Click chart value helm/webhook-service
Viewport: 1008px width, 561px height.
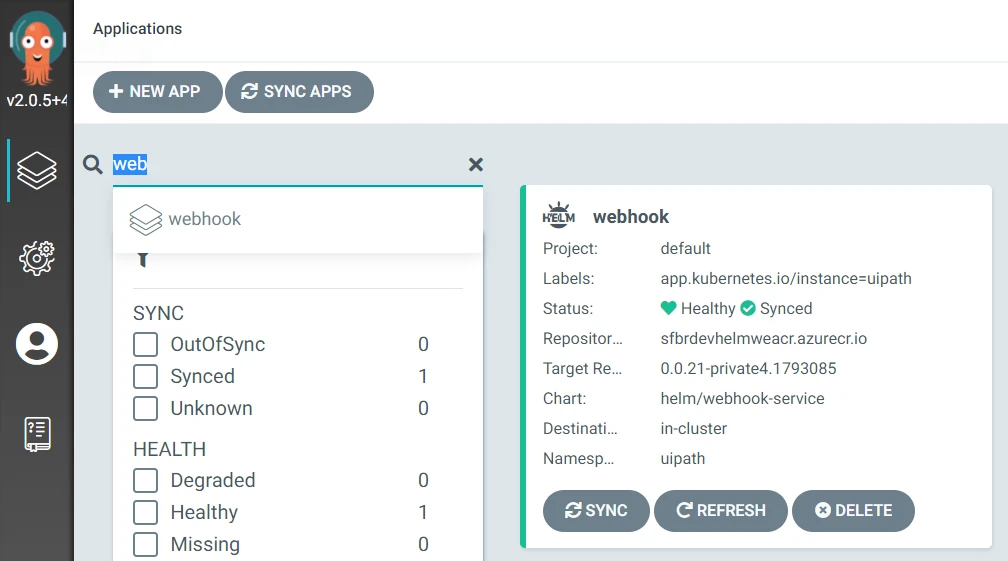pos(742,399)
